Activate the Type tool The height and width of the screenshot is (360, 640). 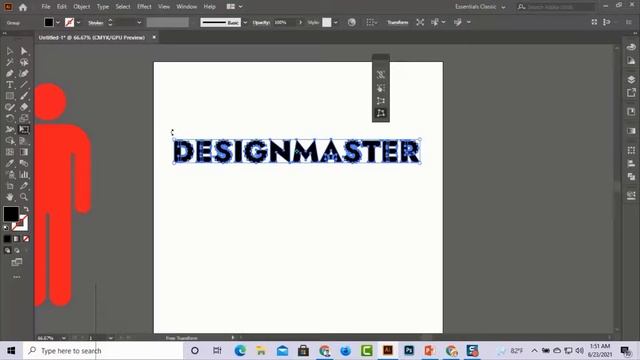click(9, 84)
